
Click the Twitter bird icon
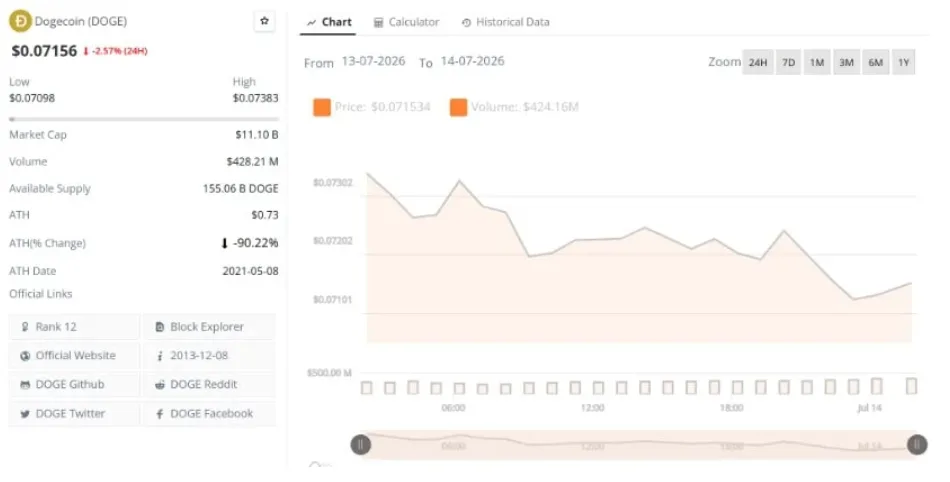point(25,414)
